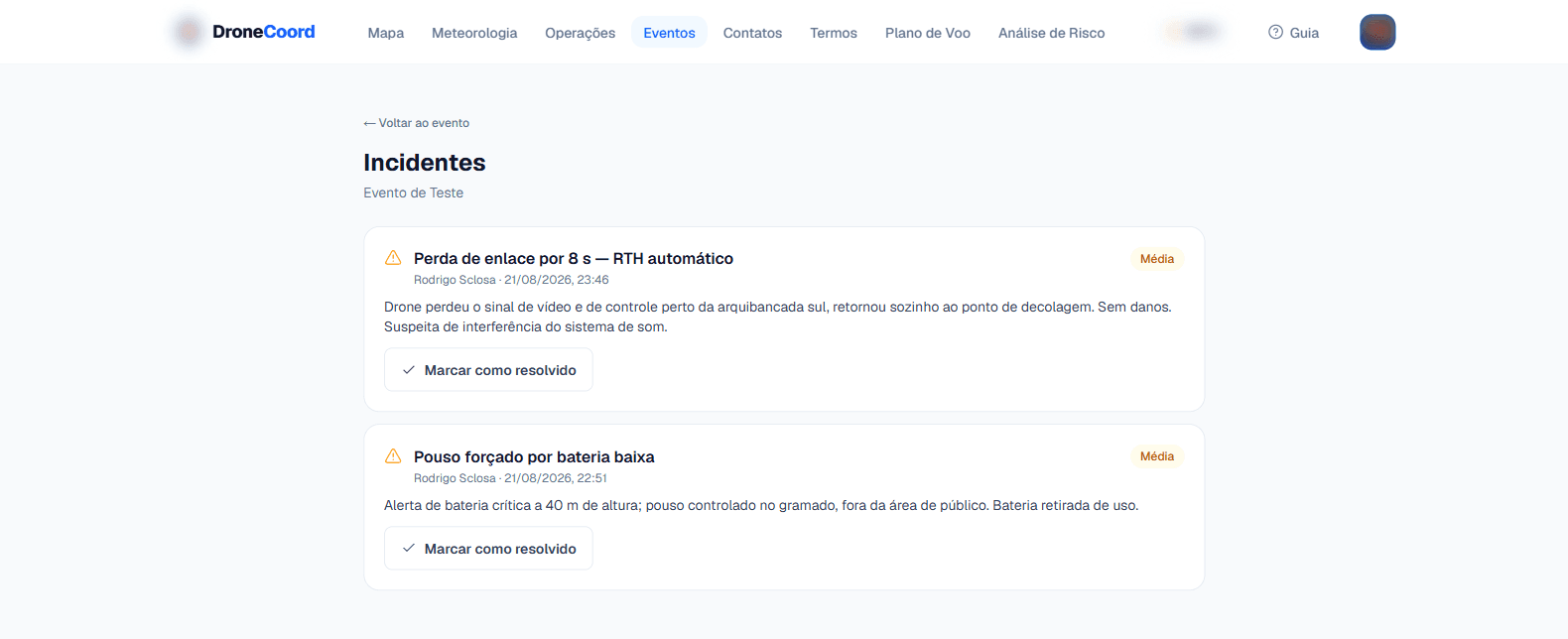The image size is (1568, 639).
Task: Open the Mapa menu
Action: pos(385,33)
